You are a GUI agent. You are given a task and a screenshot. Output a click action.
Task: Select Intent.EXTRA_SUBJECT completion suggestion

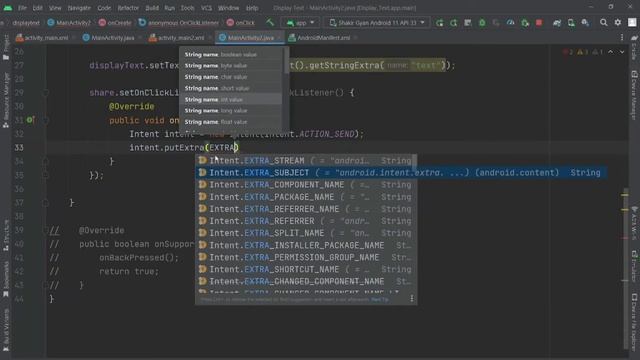click(401, 173)
